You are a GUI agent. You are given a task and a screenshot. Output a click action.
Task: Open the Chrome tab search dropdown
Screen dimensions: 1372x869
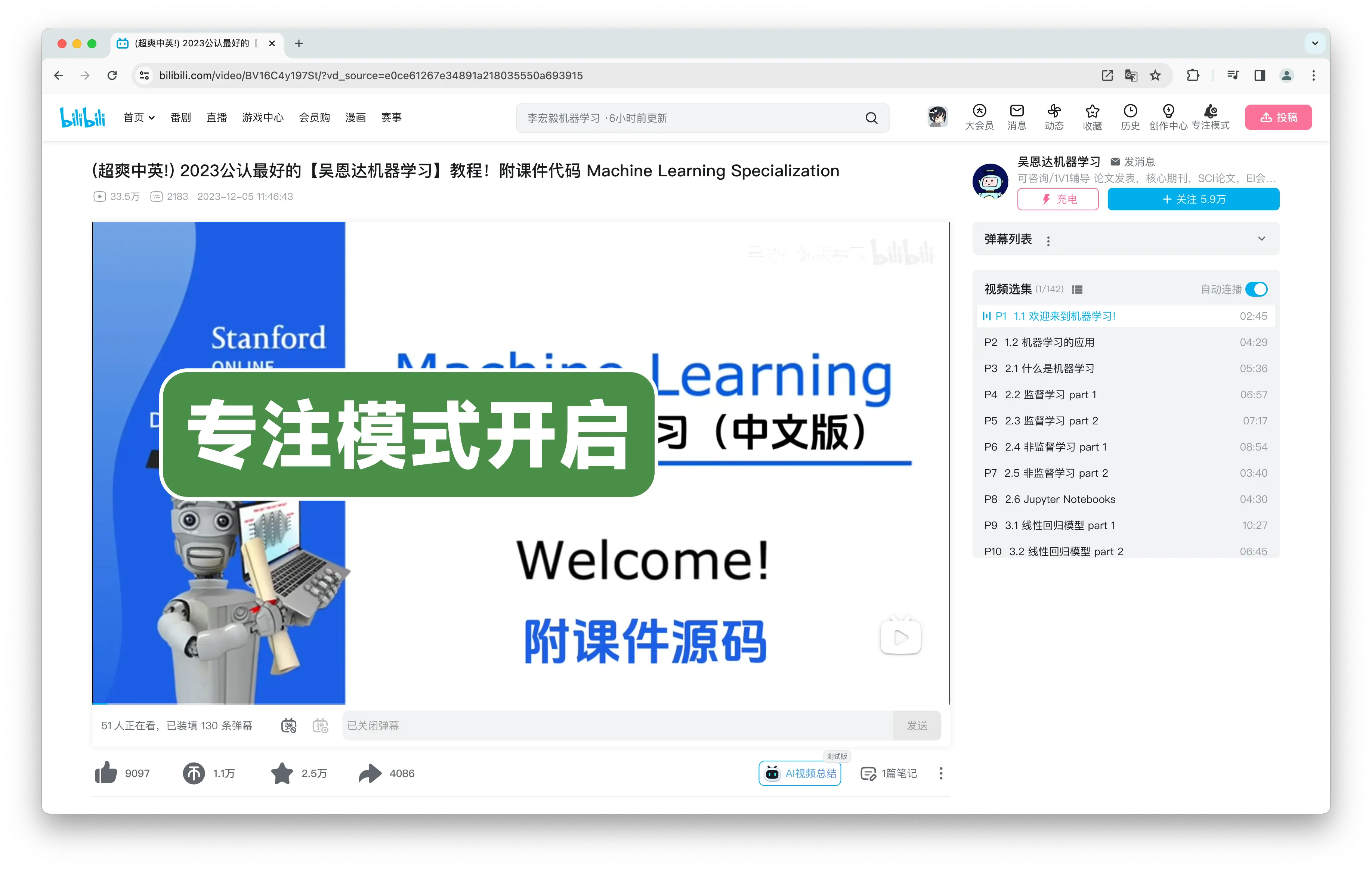[x=1314, y=43]
